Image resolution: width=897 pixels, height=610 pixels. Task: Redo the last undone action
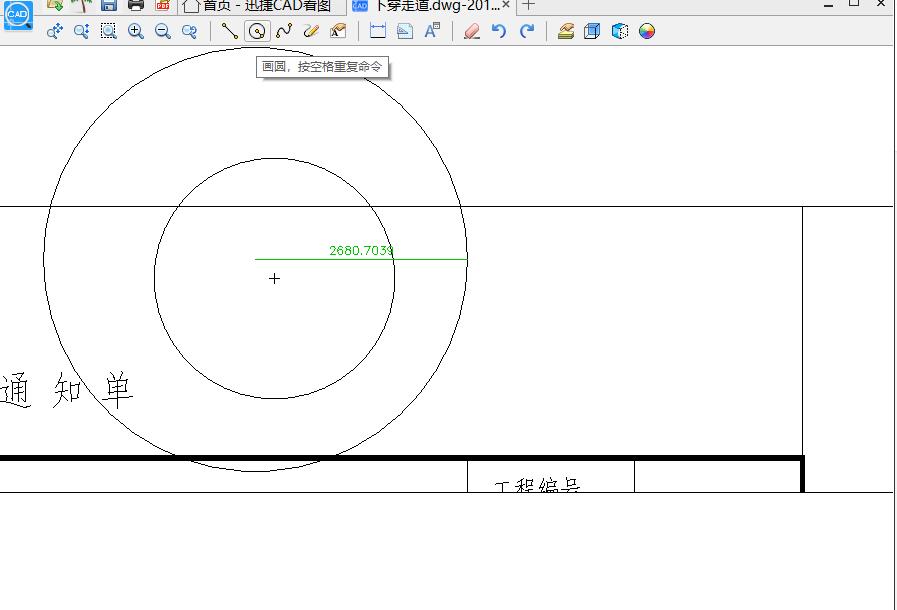(526, 31)
